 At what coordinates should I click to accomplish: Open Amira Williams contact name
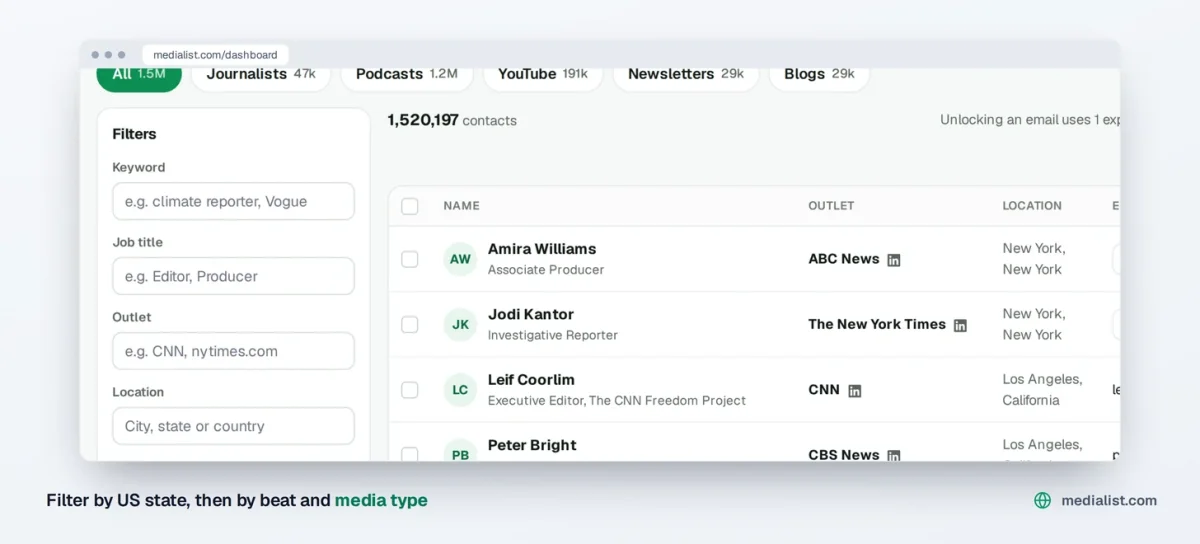click(x=542, y=249)
